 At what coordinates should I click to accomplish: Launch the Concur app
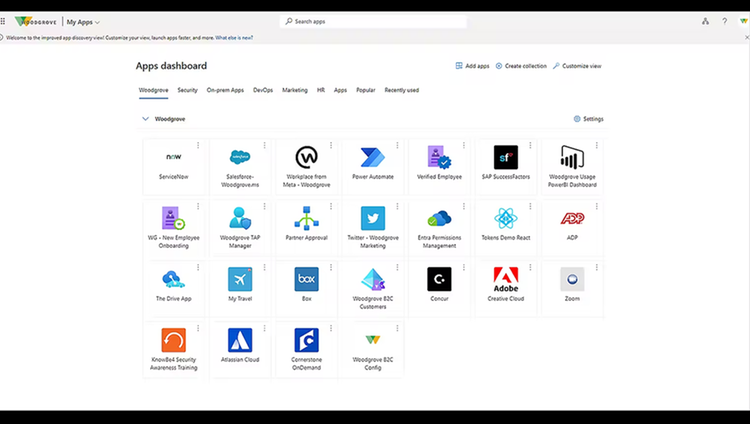click(440, 289)
